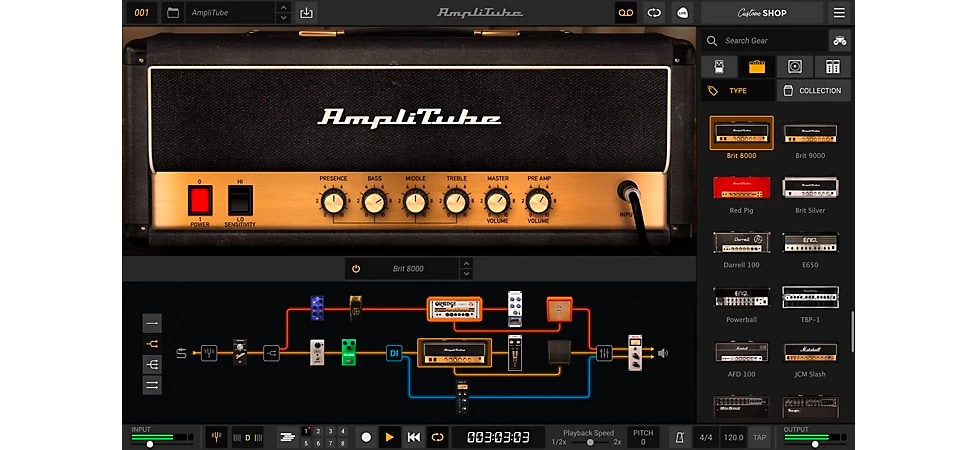Select the white stomp pedal on middle path
This screenshot has height=450, width=976.
[x=317, y=352]
